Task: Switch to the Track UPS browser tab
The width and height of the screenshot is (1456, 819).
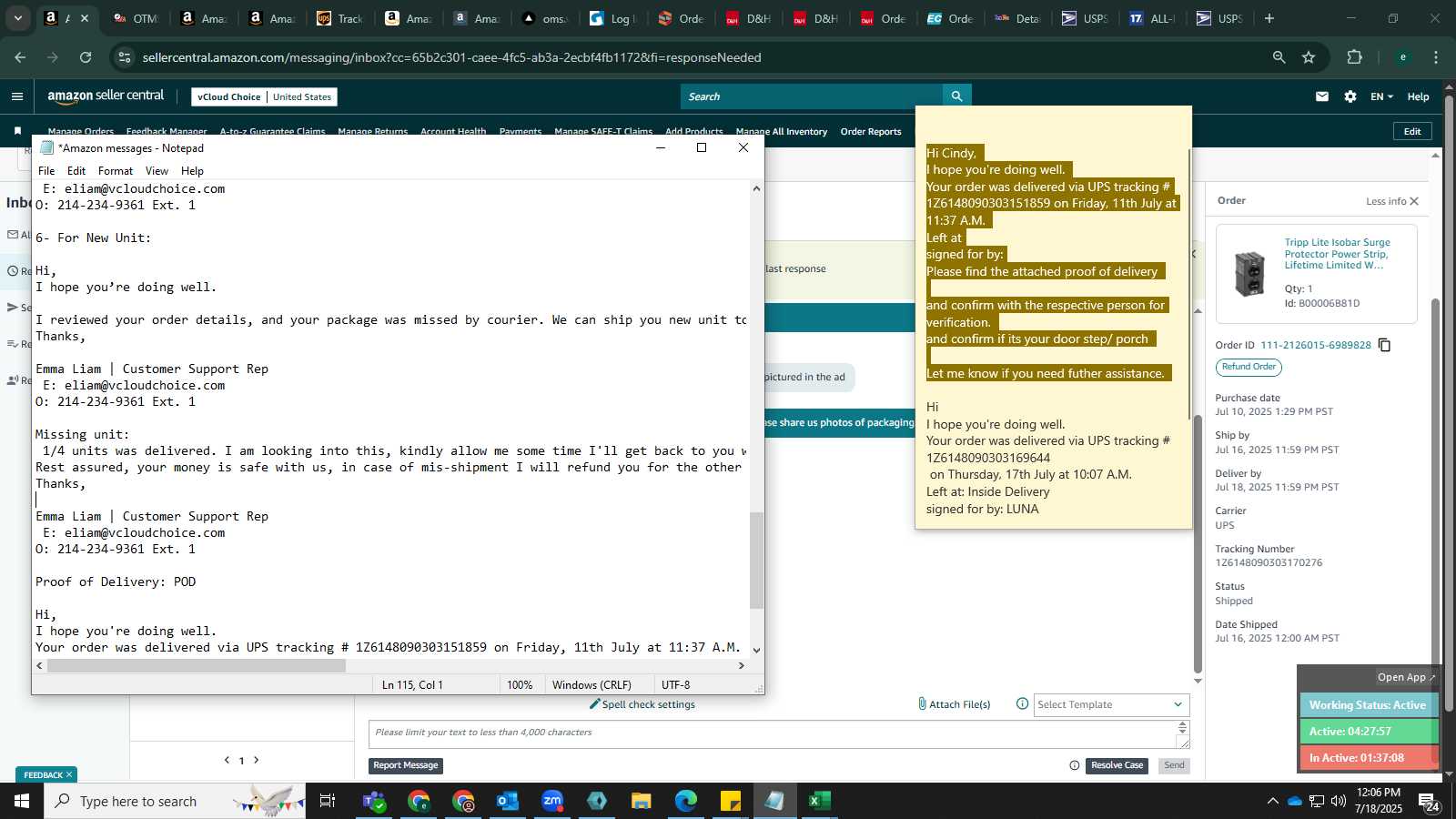Action: point(339,18)
